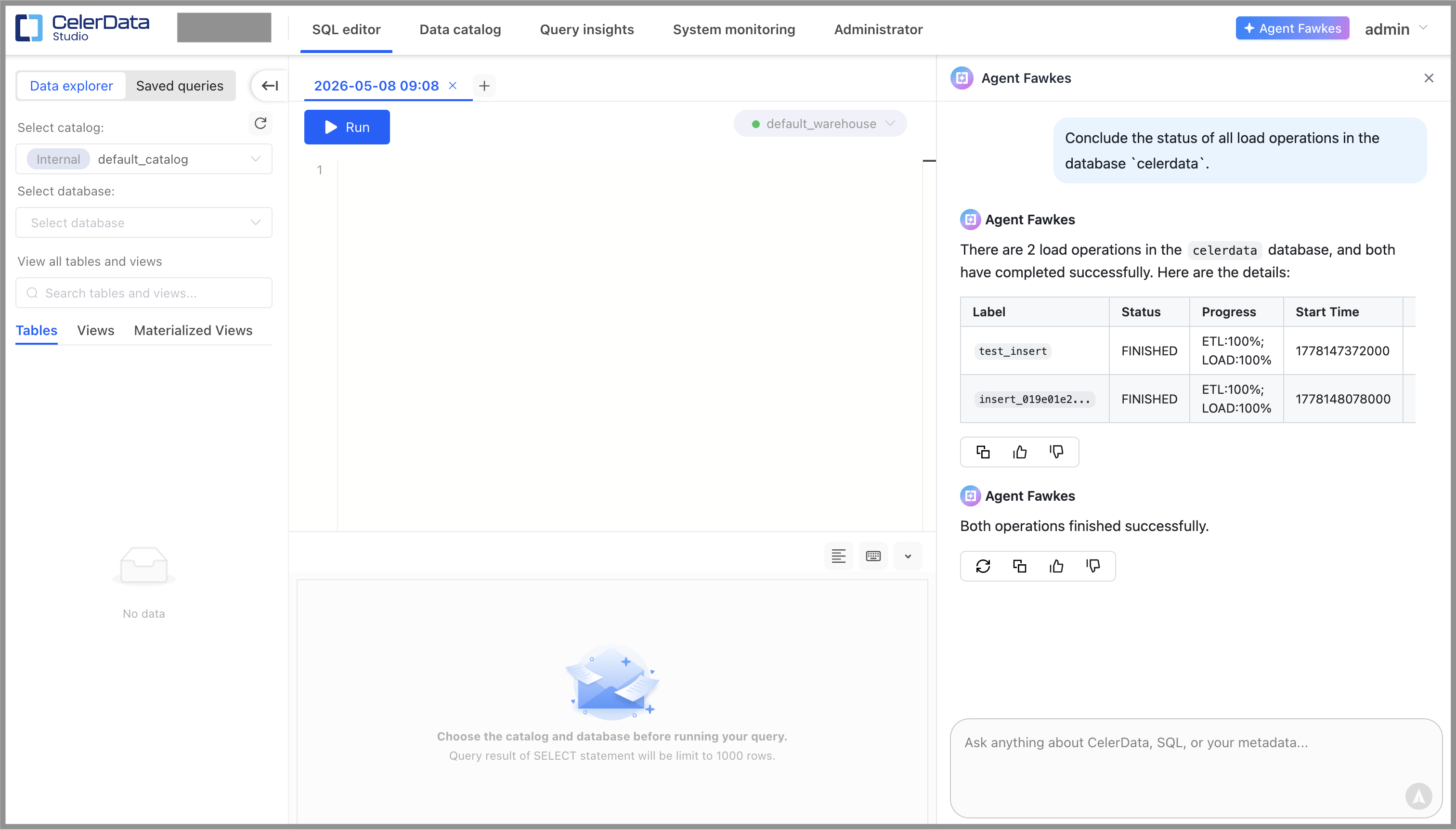
Task: Go to Data catalog
Action: click(x=460, y=30)
